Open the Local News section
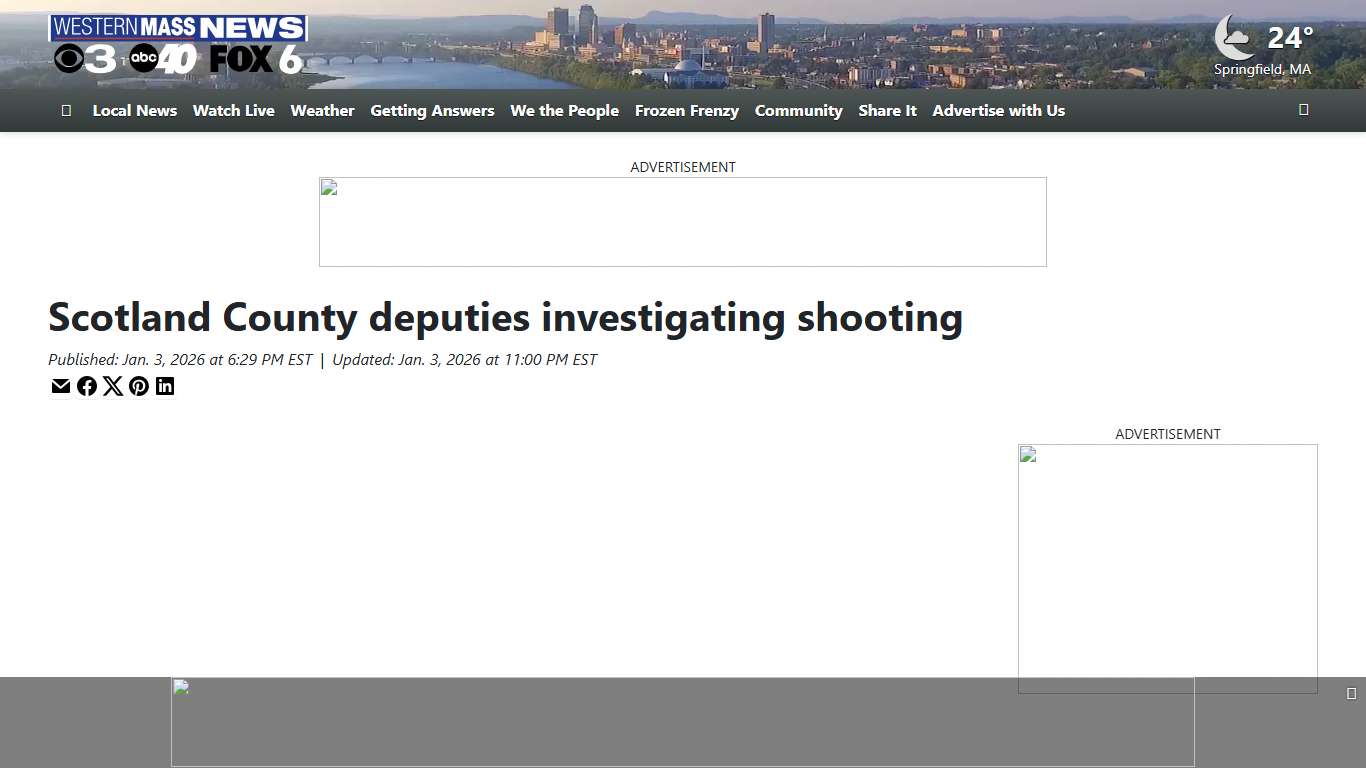Screen dimensions: 1366x768 tap(135, 110)
